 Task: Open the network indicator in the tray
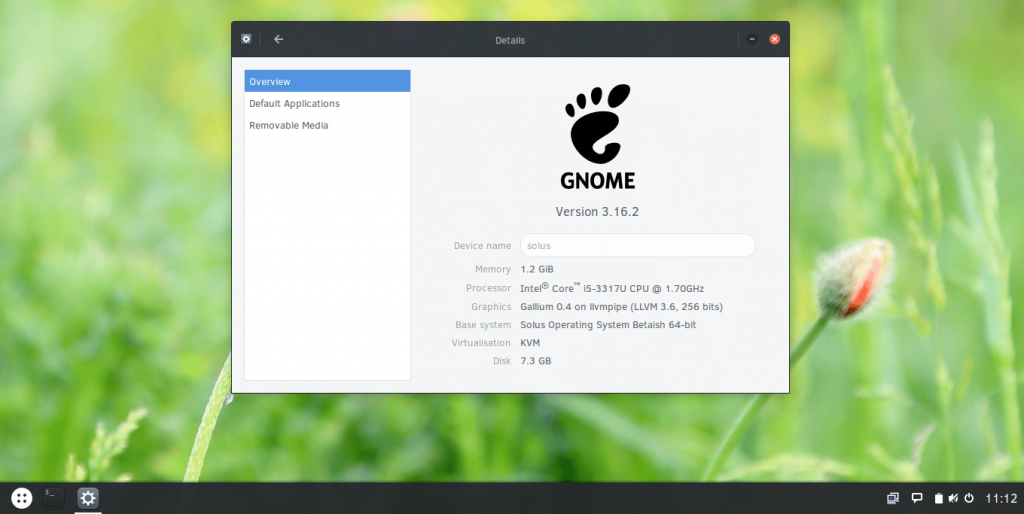893,498
